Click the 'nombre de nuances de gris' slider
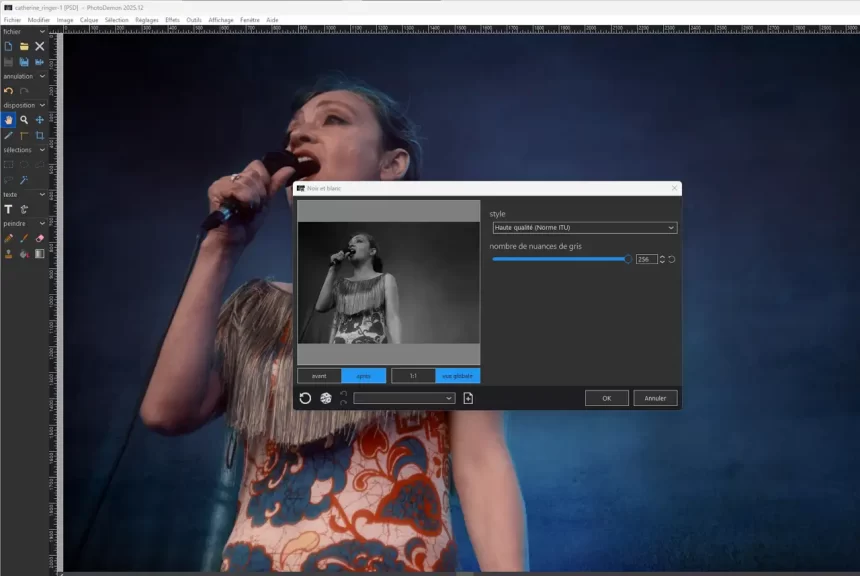 [x=560, y=259]
